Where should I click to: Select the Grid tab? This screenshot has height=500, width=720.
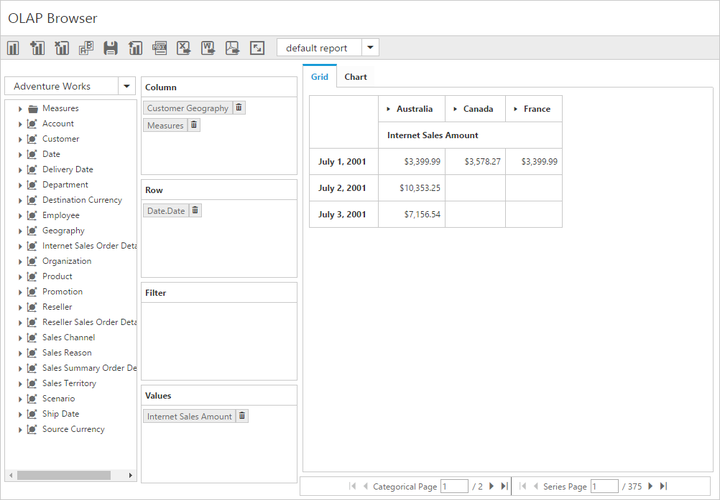pos(319,77)
